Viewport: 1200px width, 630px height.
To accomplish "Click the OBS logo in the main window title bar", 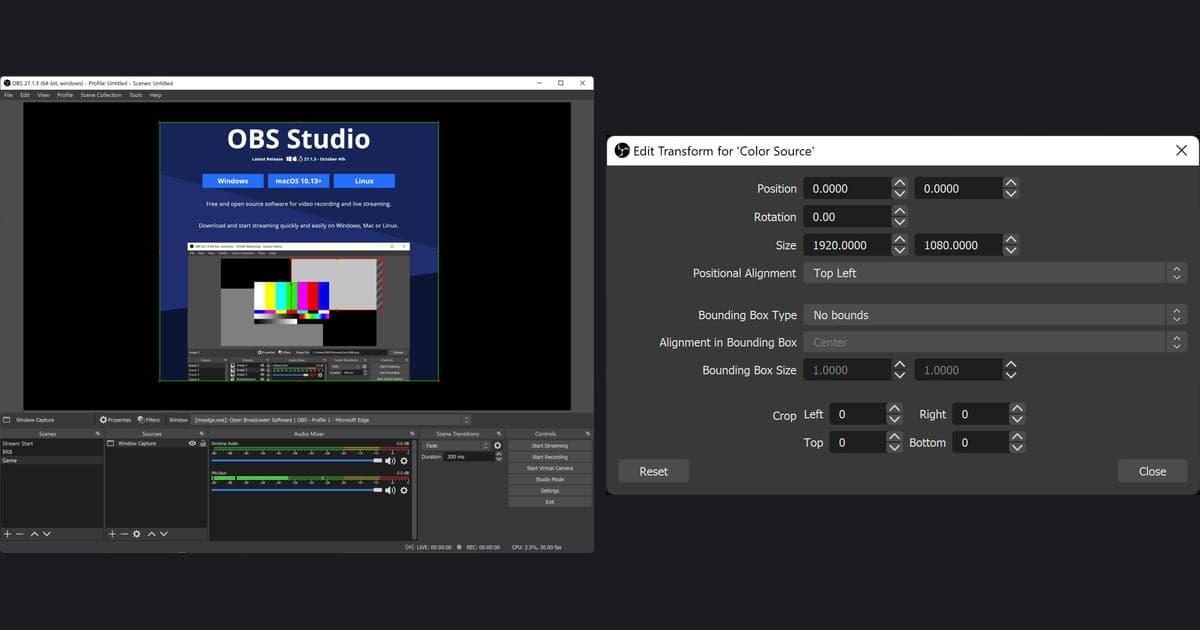I will pyautogui.click(x=6, y=83).
